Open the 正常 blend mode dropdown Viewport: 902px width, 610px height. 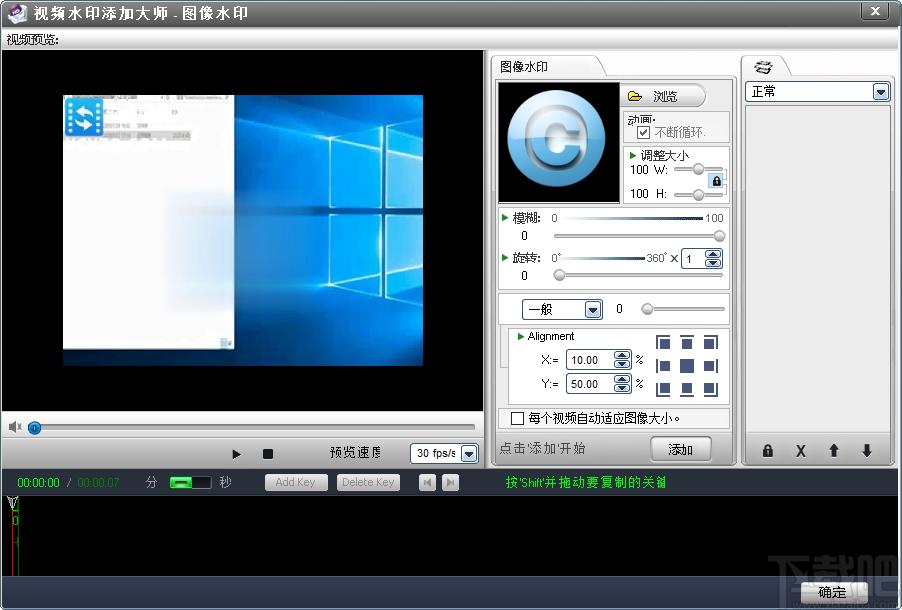click(817, 92)
